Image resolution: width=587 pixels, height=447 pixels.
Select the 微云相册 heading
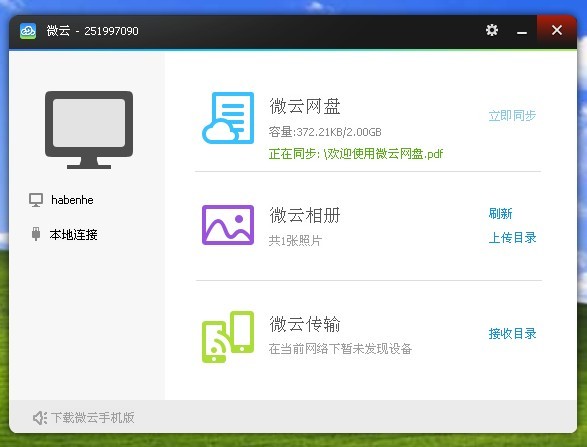tap(305, 215)
